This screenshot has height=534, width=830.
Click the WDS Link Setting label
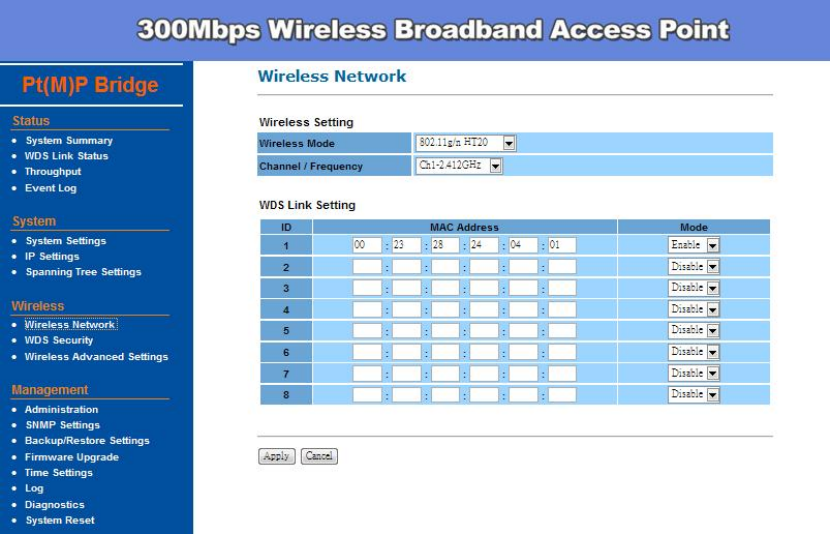tap(307, 205)
